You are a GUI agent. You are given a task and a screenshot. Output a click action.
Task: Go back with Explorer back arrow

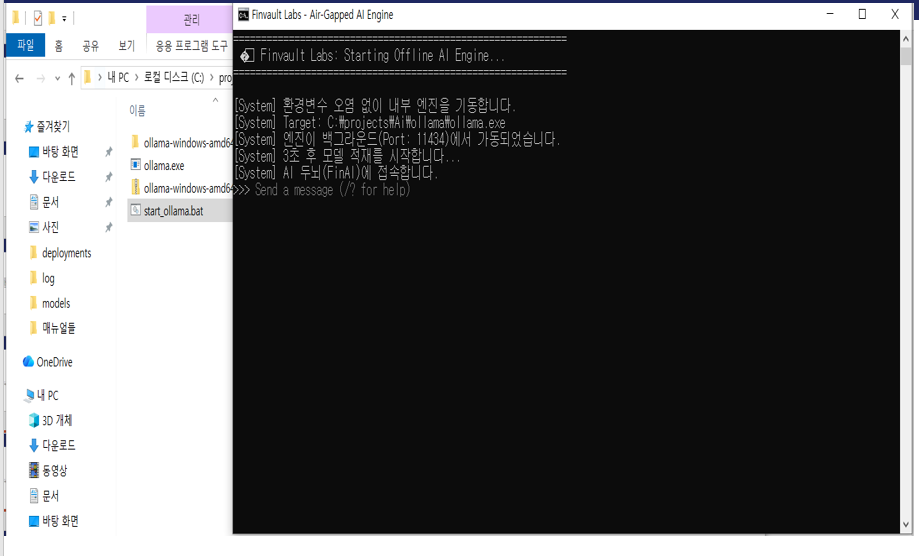pyautogui.click(x=19, y=78)
